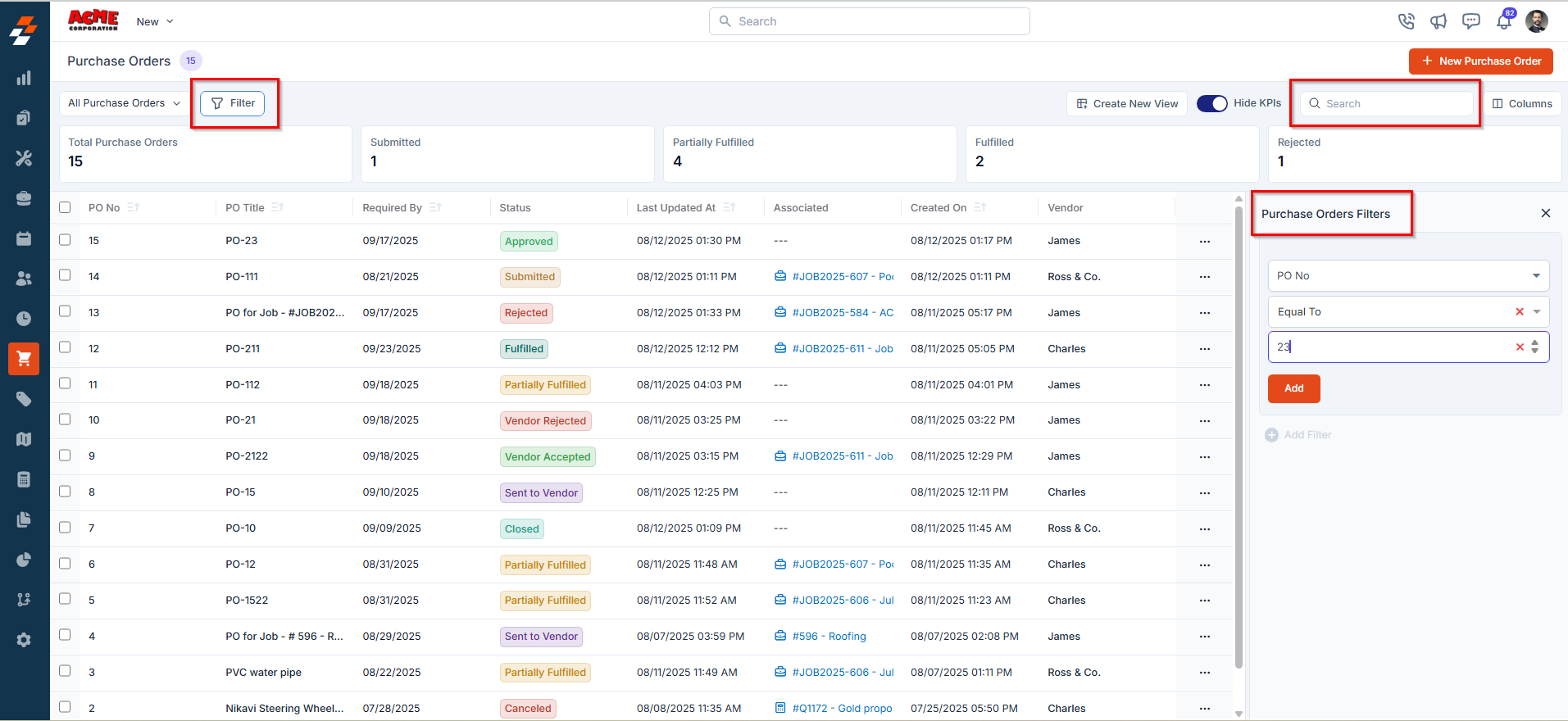Viewport: 1568px width, 721px height.
Task: Open the settings gear sidebar icon
Action: pyautogui.click(x=24, y=640)
